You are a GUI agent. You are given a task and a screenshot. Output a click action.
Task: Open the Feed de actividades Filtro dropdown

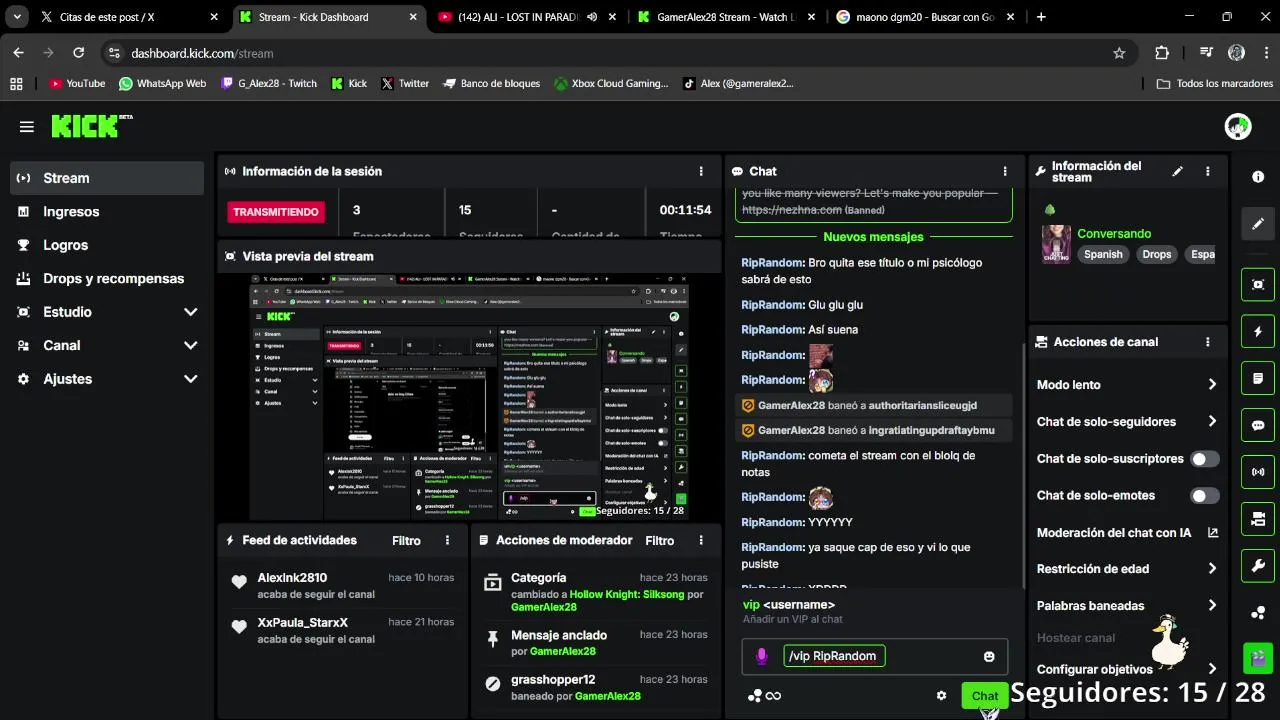pyautogui.click(x=406, y=540)
